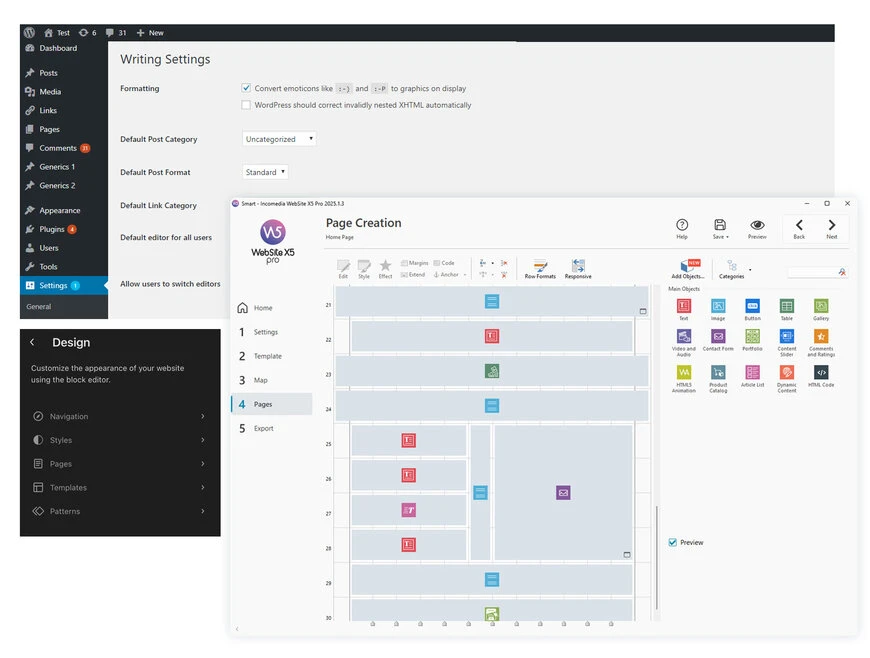Open the Default Post Format dropdown
This screenshot has width=870, height=658.
click(x=265, y=172)
